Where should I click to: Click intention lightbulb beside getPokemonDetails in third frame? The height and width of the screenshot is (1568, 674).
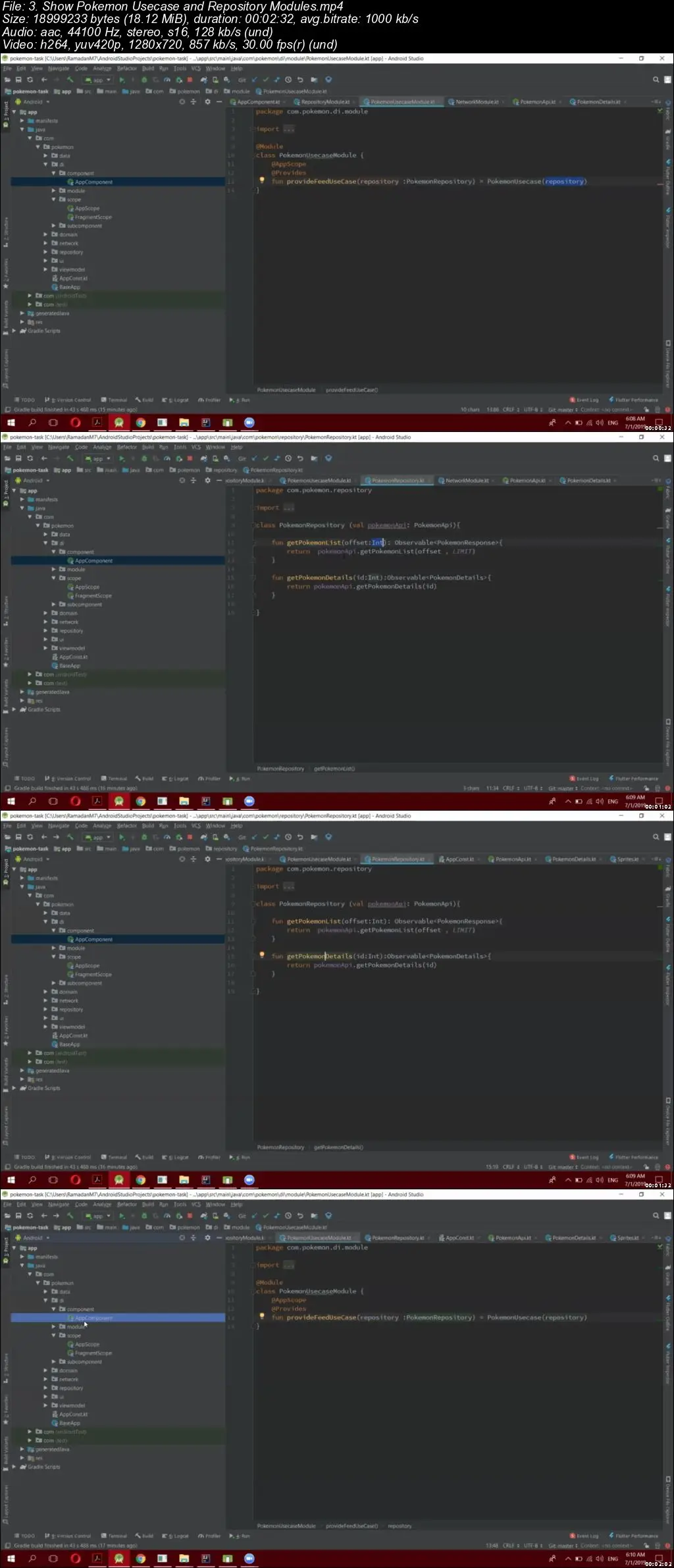(262, 954)
